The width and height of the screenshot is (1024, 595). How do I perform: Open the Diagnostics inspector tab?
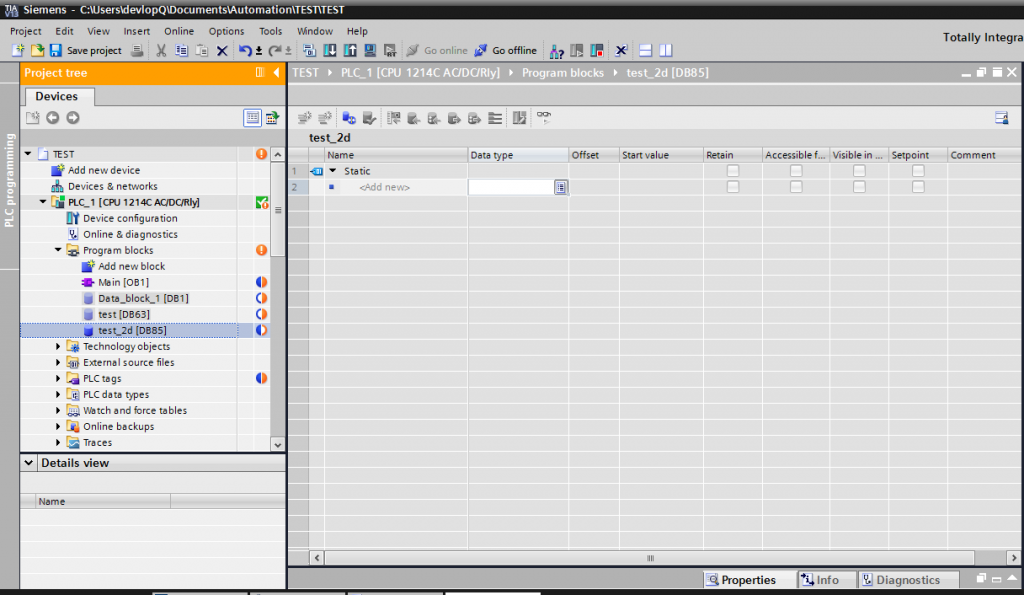(908, 580)
